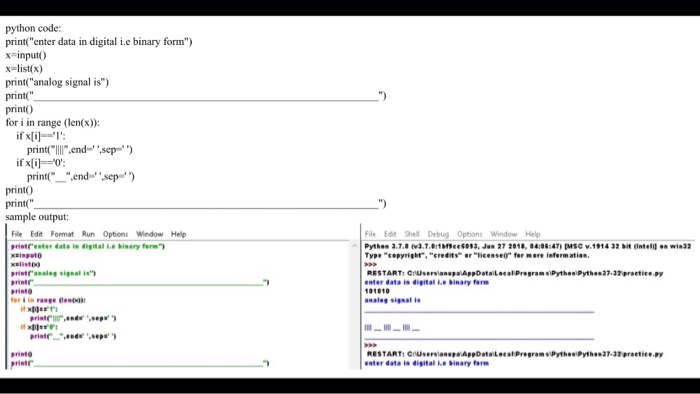Open the Options menu in Shell window

(470, 234)
